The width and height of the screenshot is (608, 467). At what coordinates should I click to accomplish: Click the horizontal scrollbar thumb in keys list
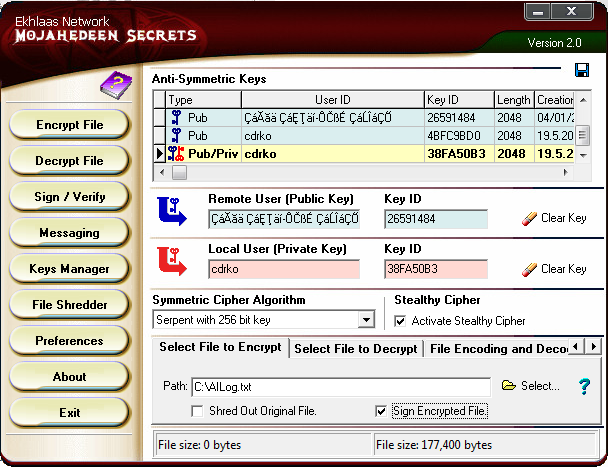coord(179,172)
